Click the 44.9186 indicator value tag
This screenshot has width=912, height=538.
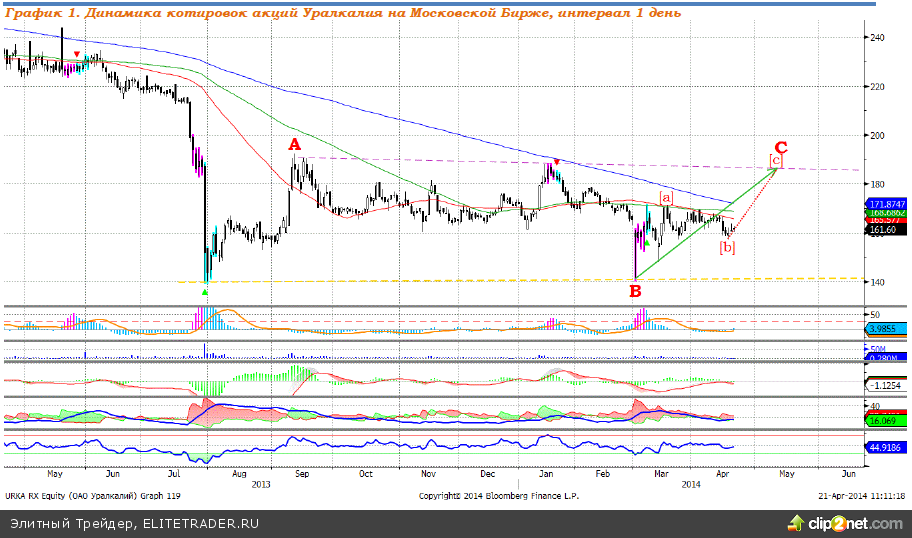884,448
